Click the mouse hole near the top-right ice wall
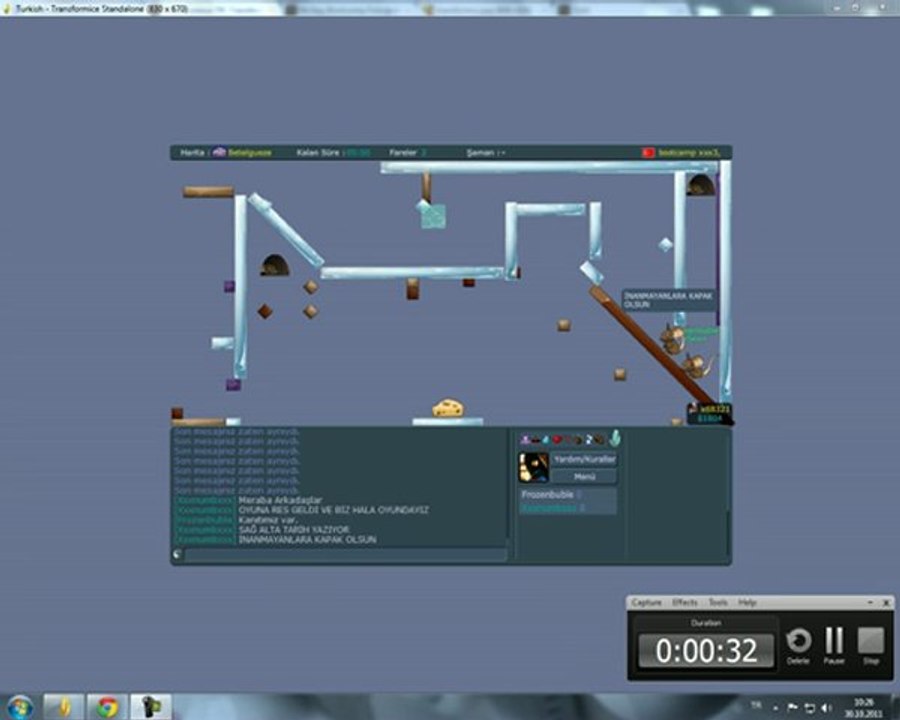The width and height of the screenshot is (900, 720). [701, 185]
